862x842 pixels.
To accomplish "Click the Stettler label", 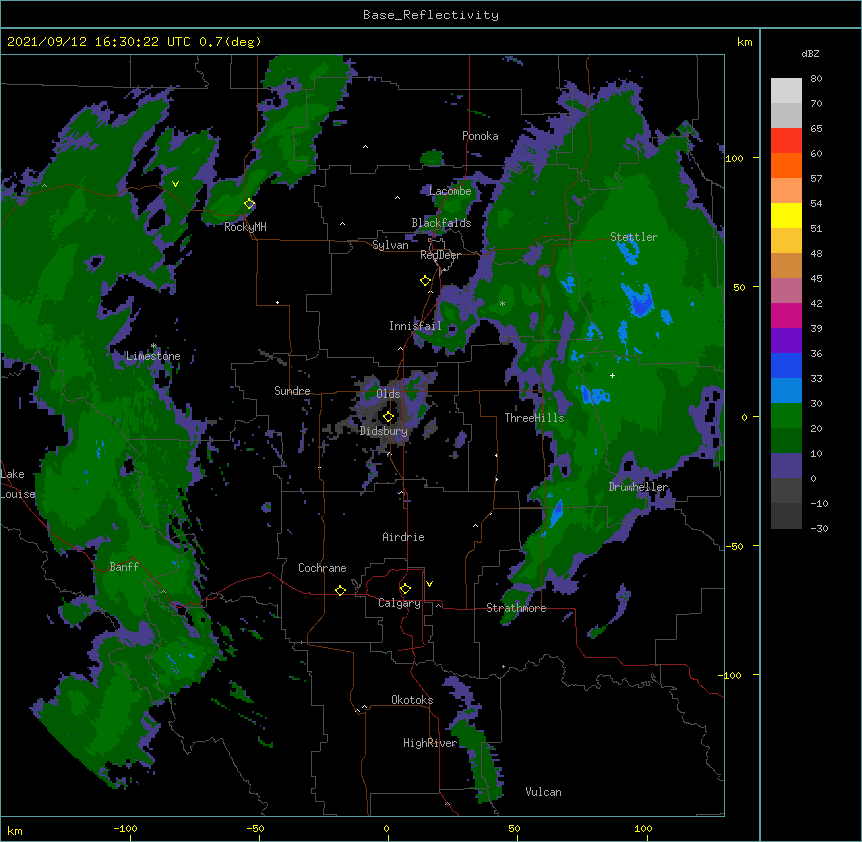I will coord(634,237).
